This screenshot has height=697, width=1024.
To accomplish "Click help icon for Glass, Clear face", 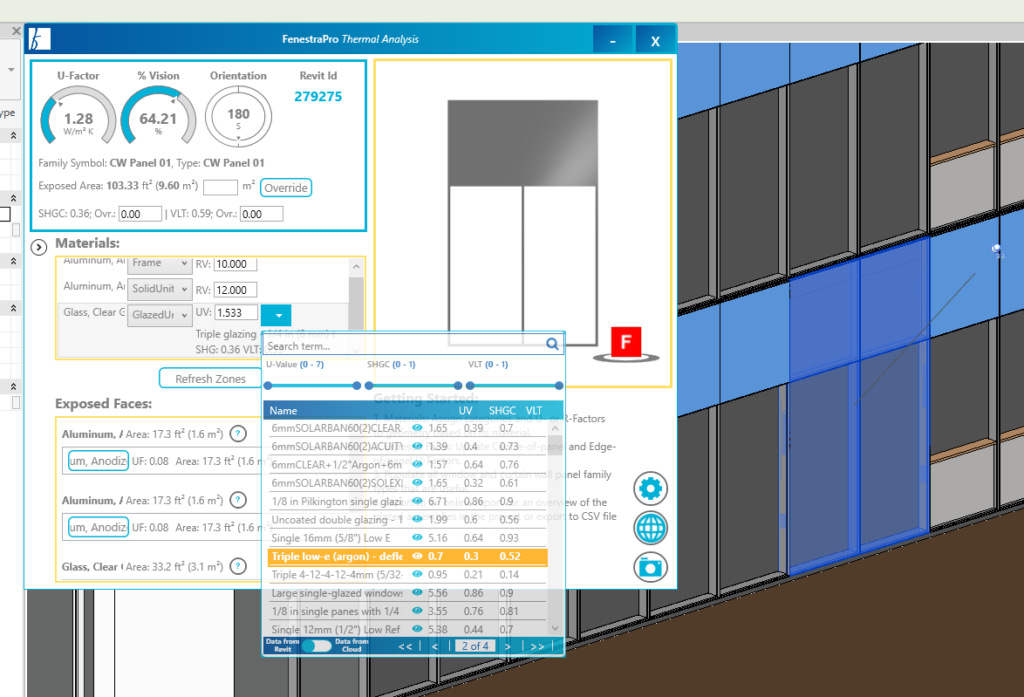I will coord(238,566).
